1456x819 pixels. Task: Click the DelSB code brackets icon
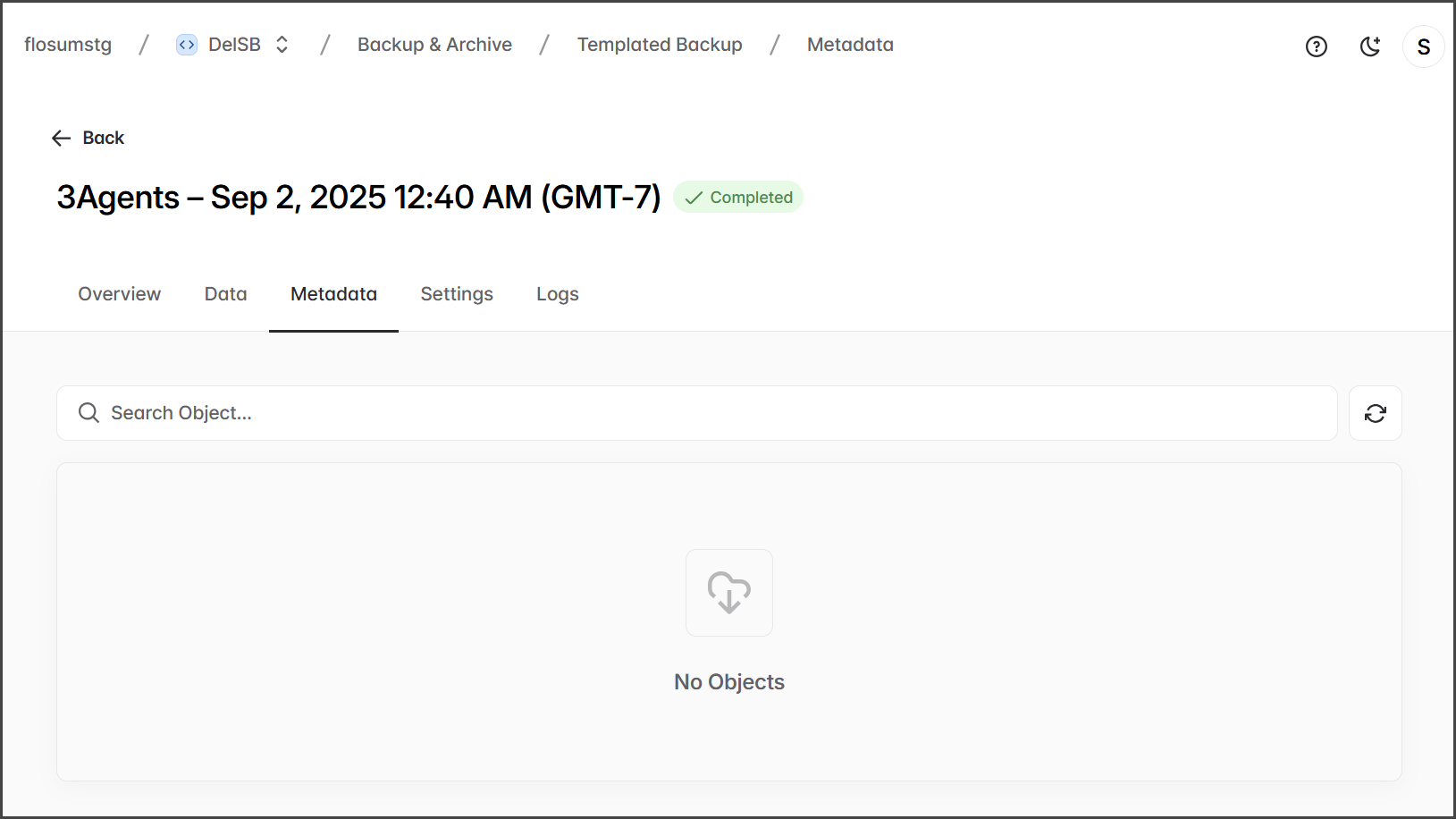coord(187,45)
